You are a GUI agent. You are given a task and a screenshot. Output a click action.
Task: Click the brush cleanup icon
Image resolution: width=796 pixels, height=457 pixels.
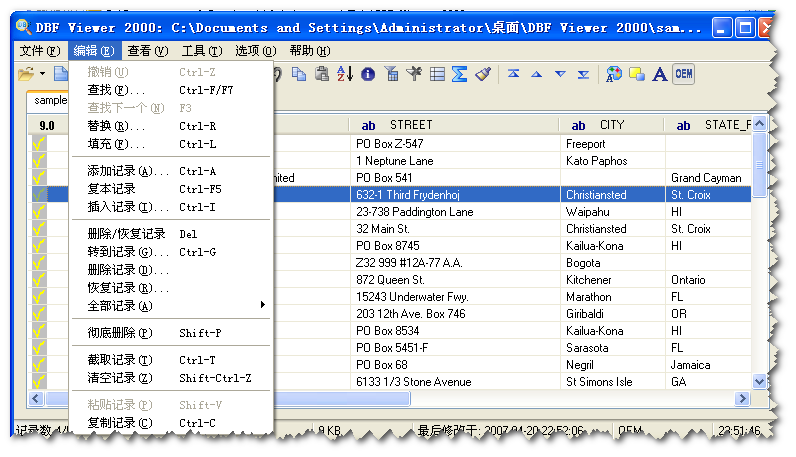click(483, 74)
